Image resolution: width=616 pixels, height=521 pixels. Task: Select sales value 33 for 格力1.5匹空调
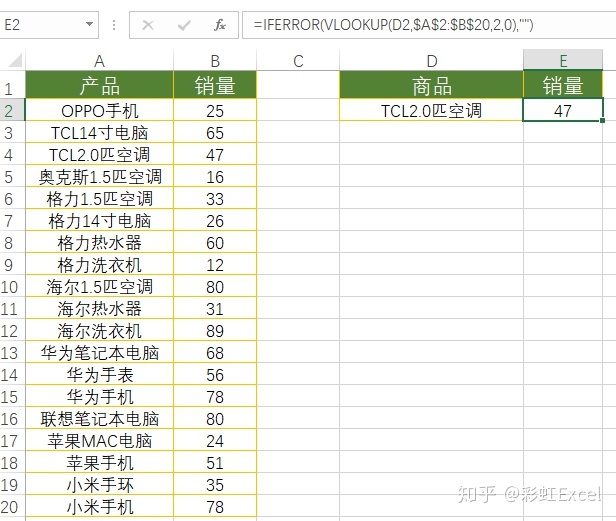(215, 198)
